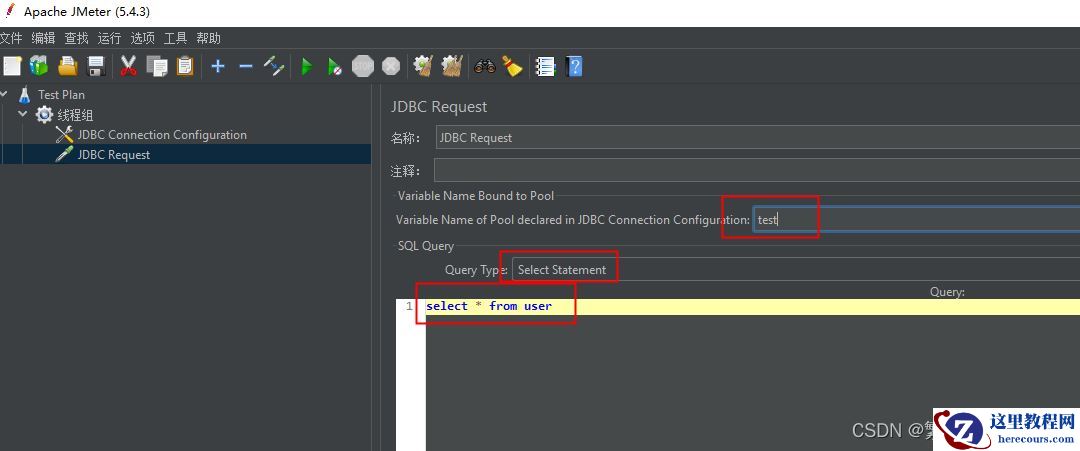Click the Test Plan flask icon
Viewport: 1080px width, 451px height.
pos(25,94)
